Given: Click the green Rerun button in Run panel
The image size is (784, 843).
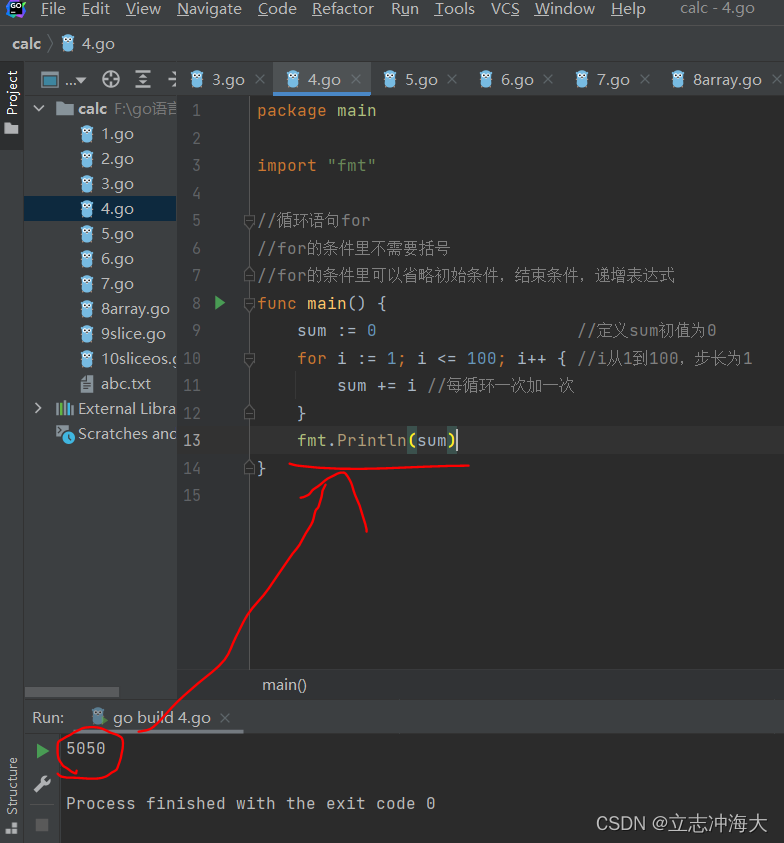Looking at the screenshot, I should (x=42, y=751).
